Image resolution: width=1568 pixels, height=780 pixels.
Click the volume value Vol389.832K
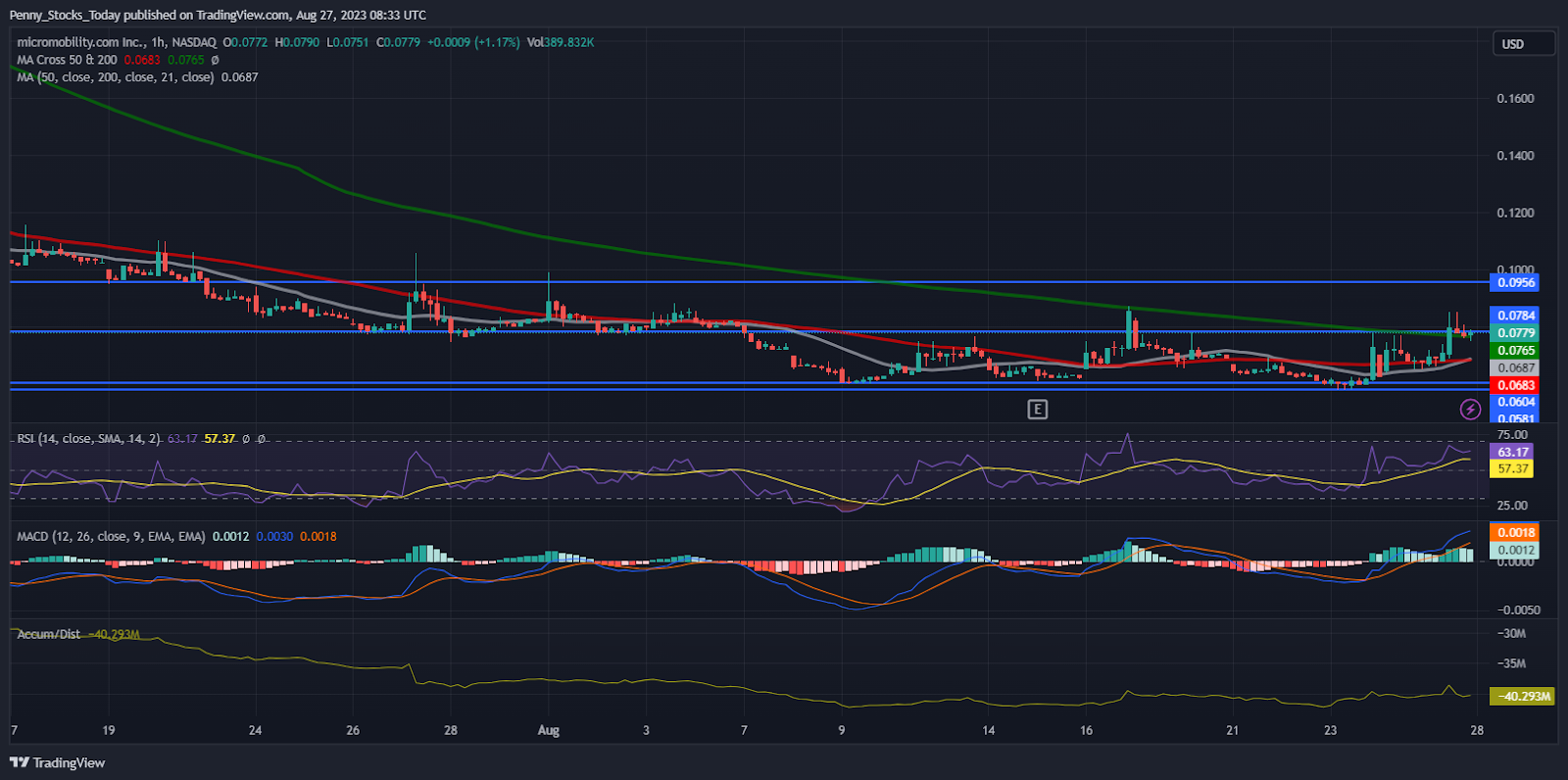point(561,42)
